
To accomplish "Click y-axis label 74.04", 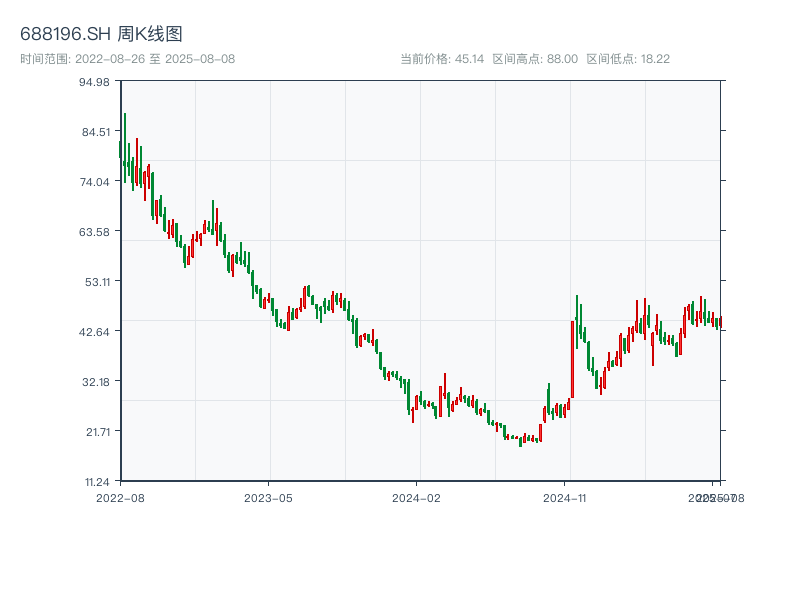I will point(95,182).
